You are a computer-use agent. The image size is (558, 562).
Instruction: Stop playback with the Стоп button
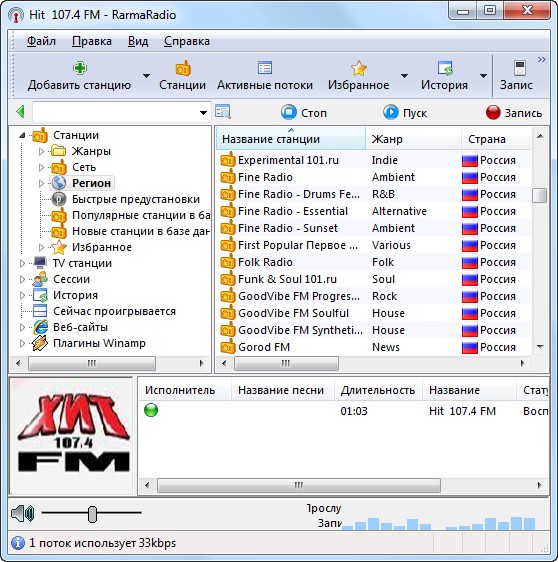click(304, 113)
